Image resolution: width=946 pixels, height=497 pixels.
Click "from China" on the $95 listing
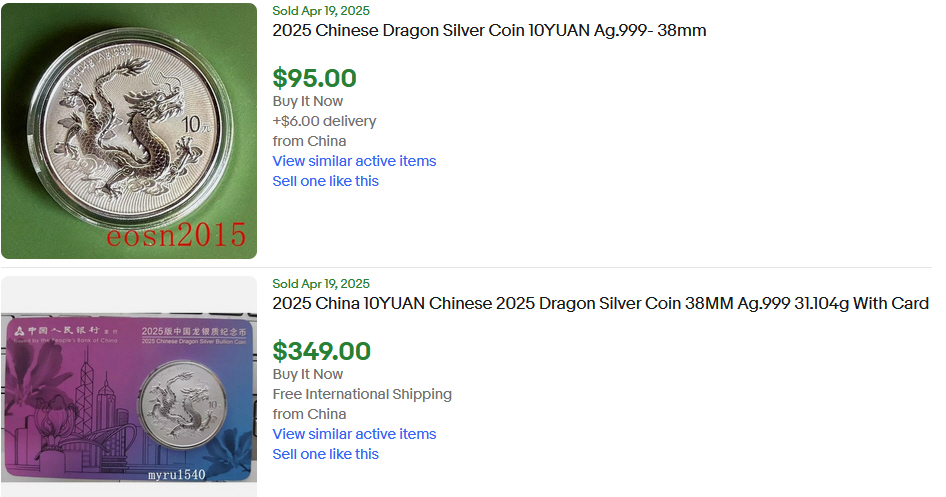pos(309,141)
